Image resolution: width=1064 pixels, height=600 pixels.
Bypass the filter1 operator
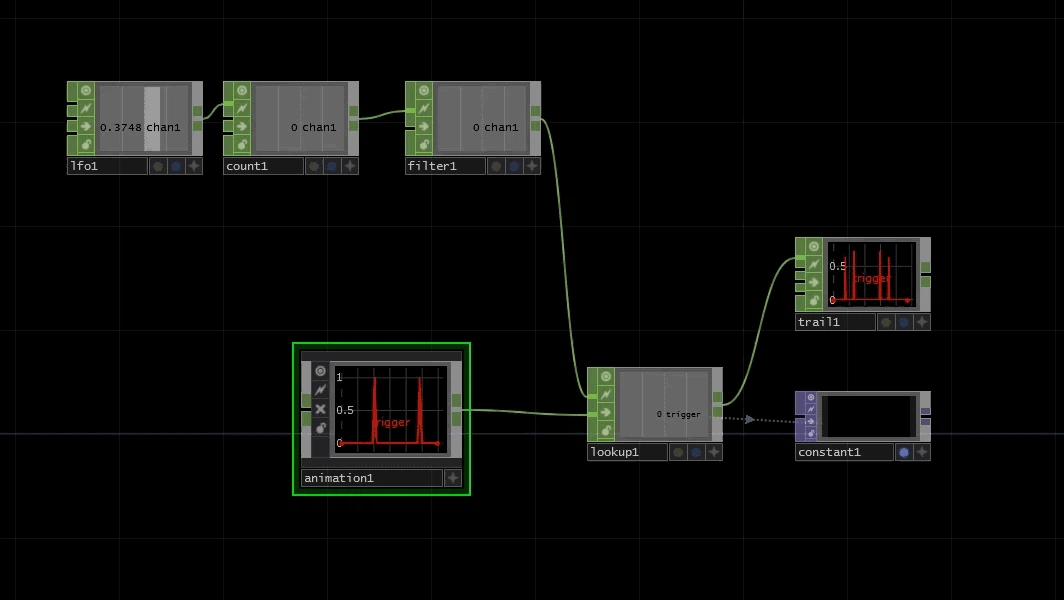[x=424, y=126]
